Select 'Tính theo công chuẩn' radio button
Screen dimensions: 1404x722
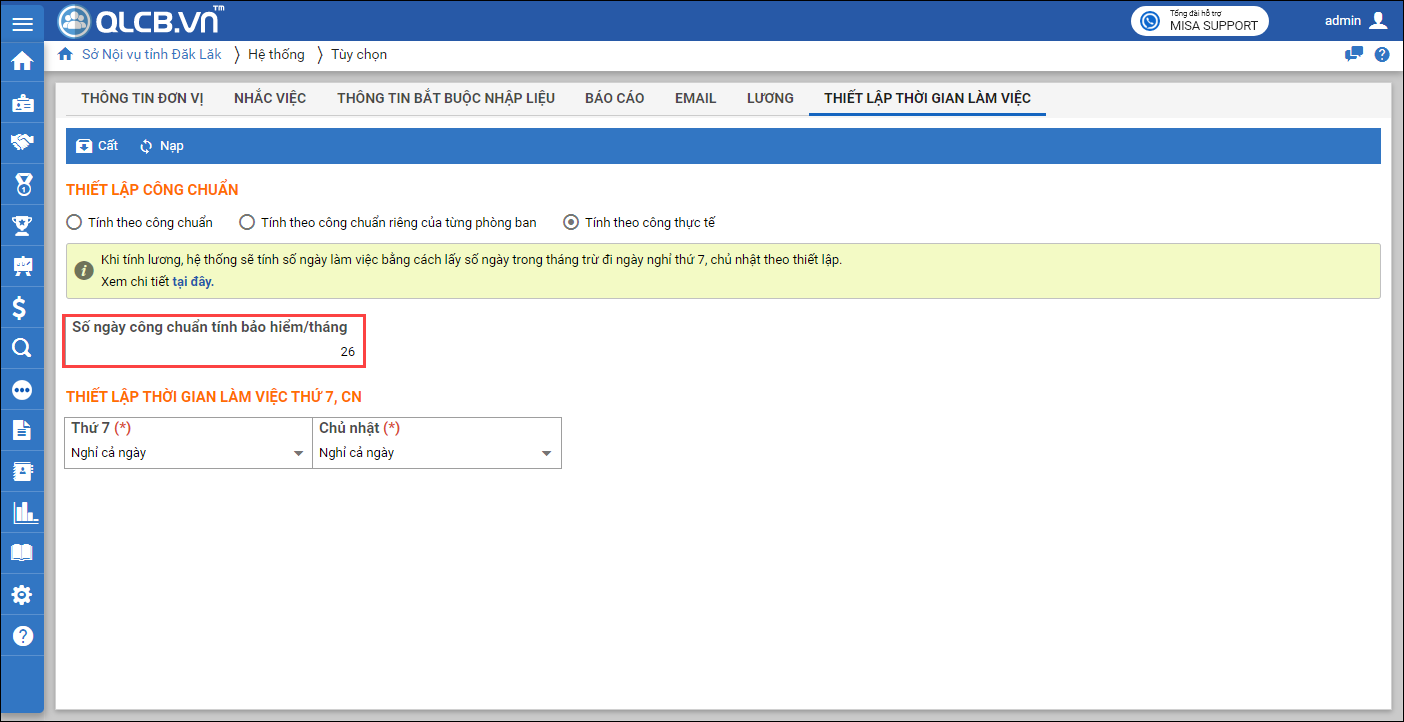click(x=75, y=222)
